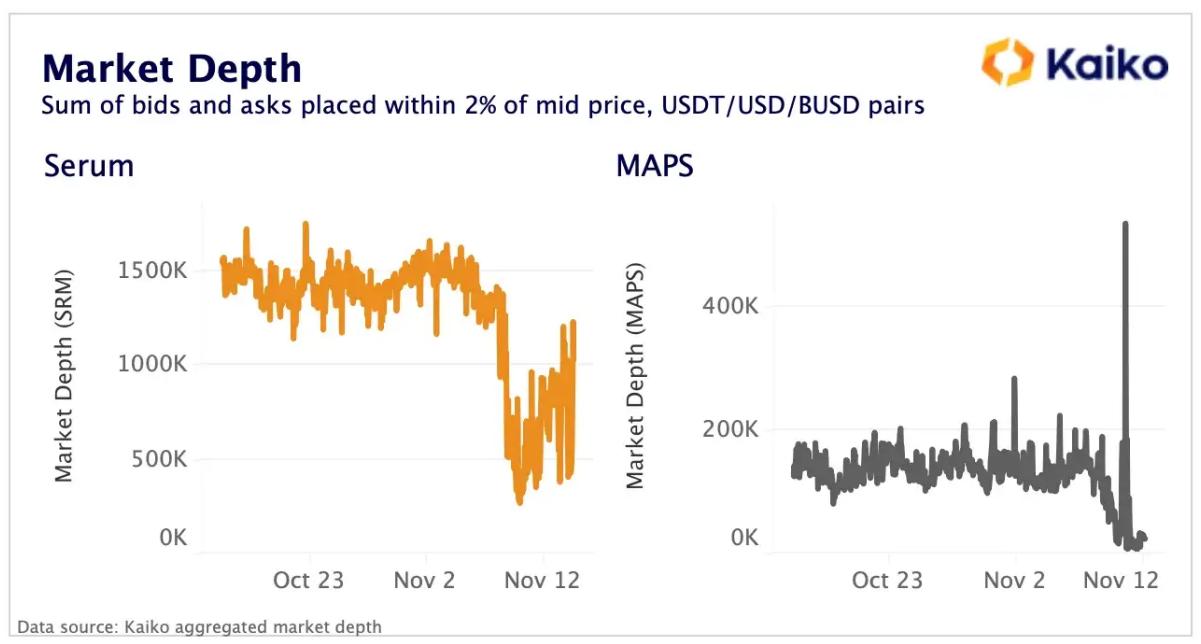Select the Serum chart heading
The image size is (1201, 644).
(89, 165)
